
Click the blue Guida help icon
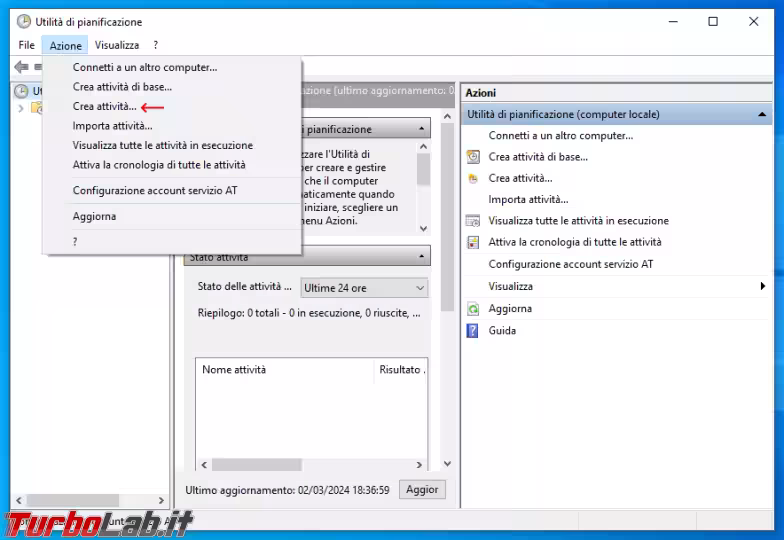473,331
